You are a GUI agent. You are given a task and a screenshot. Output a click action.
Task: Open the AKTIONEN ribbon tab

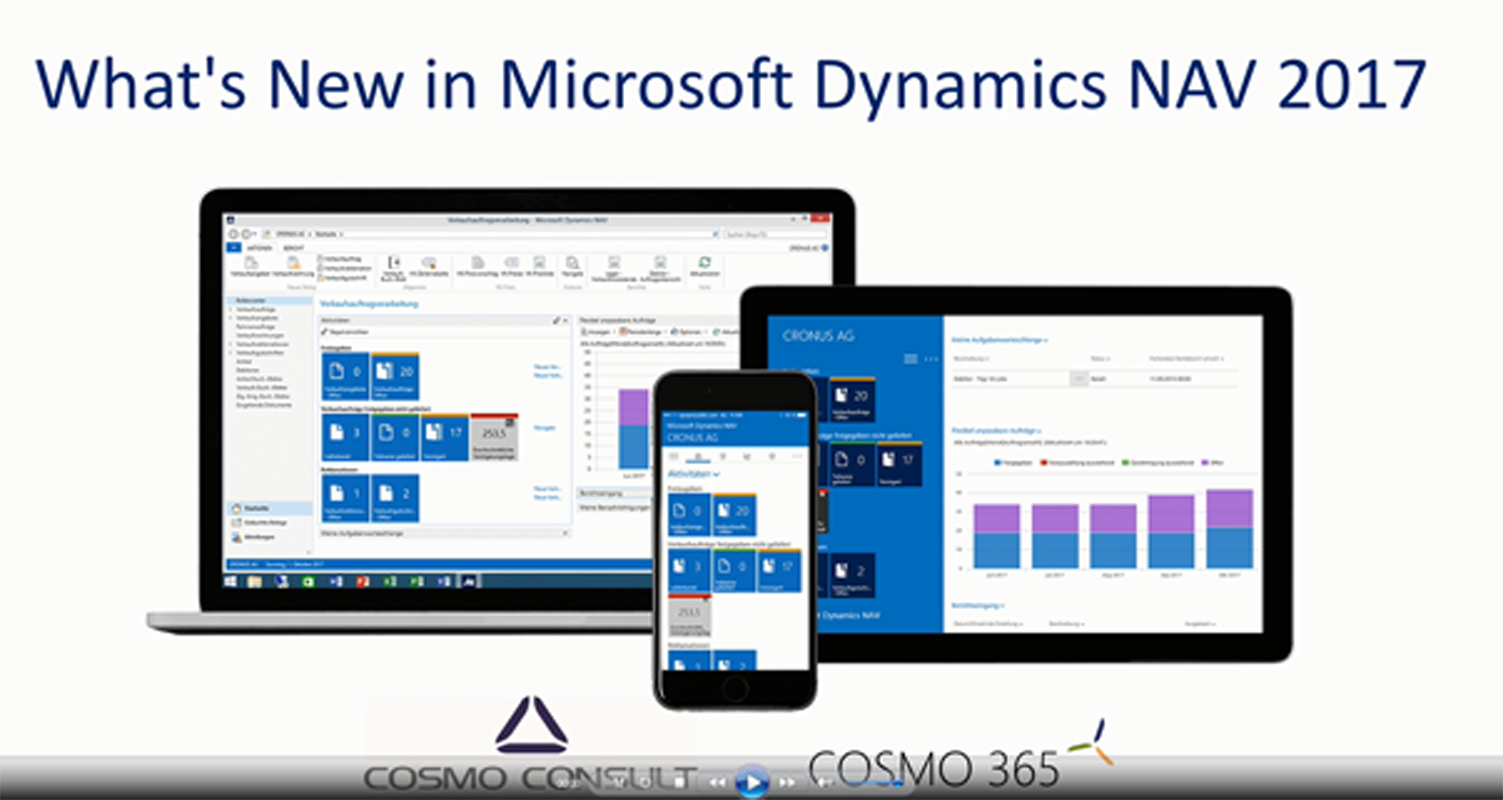coord(259,247)
